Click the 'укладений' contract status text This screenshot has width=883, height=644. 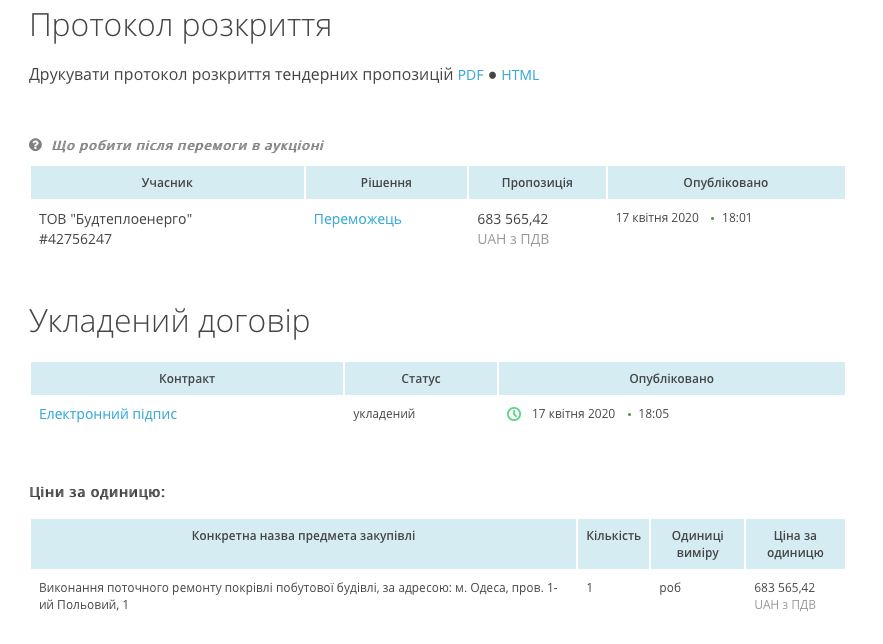(384, 414)
